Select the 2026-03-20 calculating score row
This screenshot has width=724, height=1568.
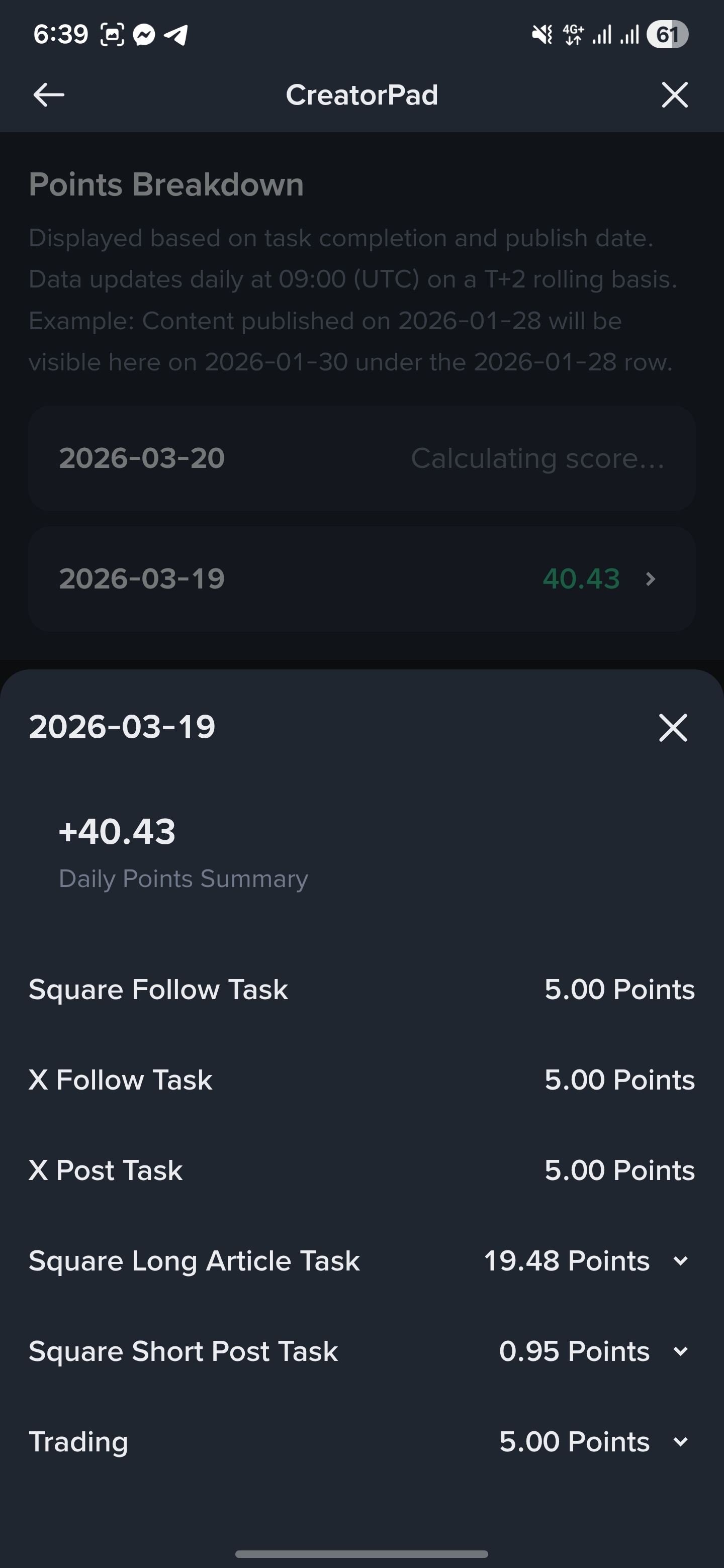(x=361, y=458)
